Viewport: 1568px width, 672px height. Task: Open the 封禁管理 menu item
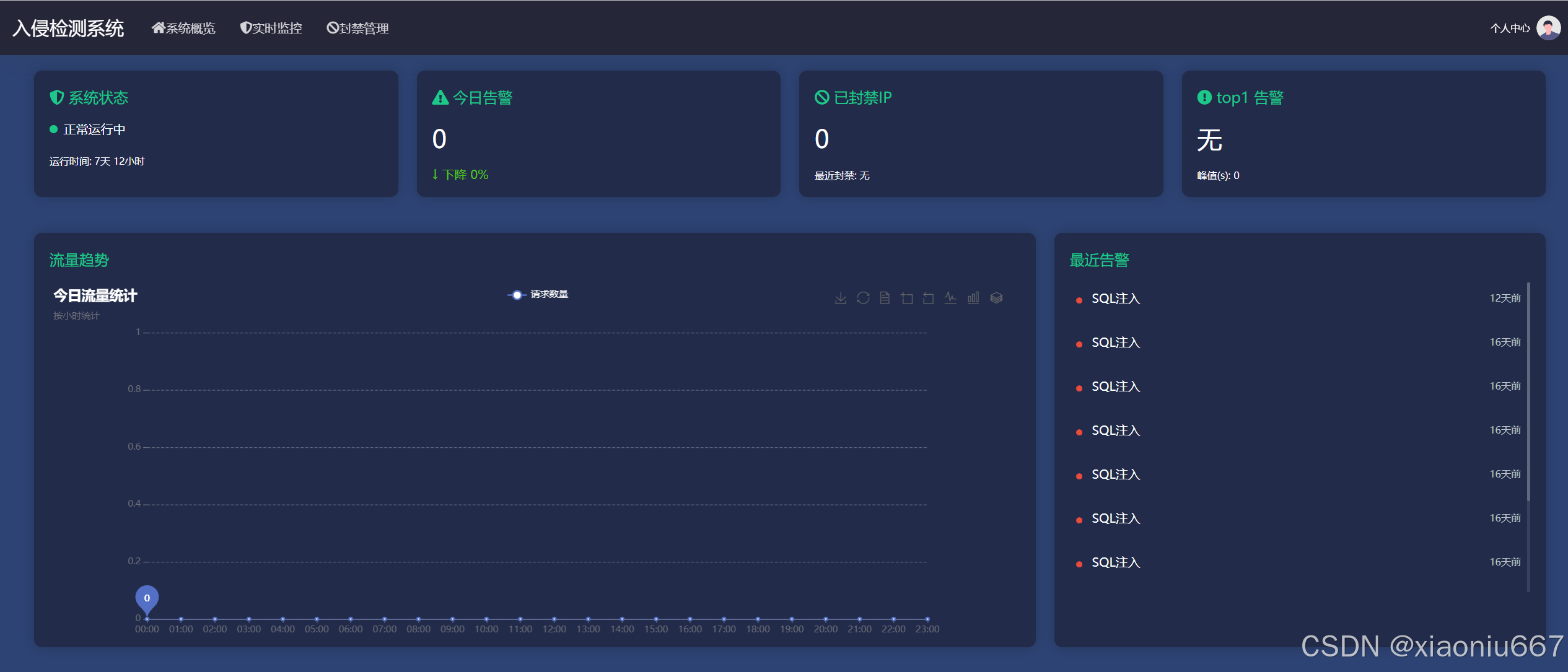click(x=357, y=28)
